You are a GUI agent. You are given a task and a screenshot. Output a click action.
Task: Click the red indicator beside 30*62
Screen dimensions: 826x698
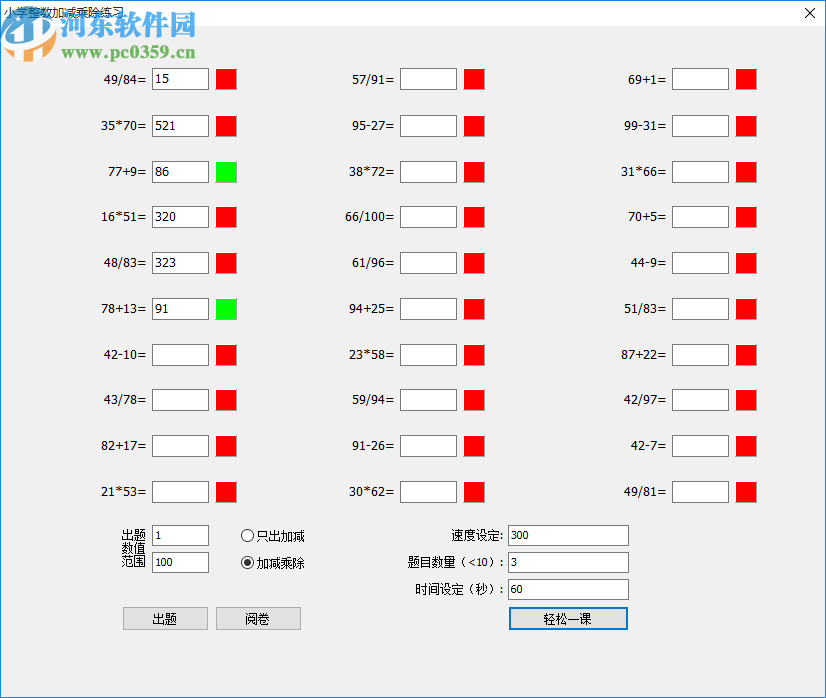pos(474,491)
